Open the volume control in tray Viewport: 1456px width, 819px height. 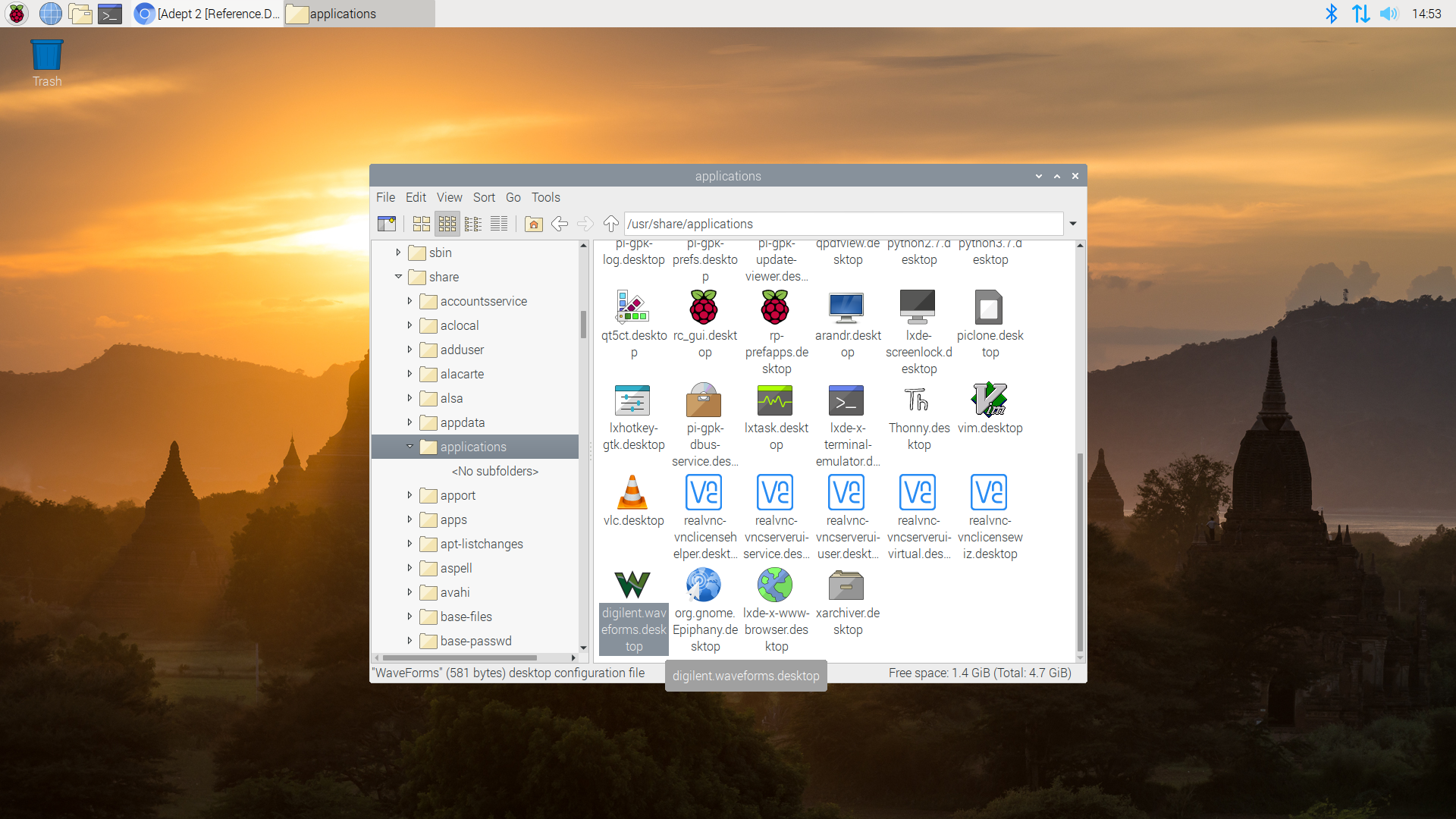(x=1389, y=14)
